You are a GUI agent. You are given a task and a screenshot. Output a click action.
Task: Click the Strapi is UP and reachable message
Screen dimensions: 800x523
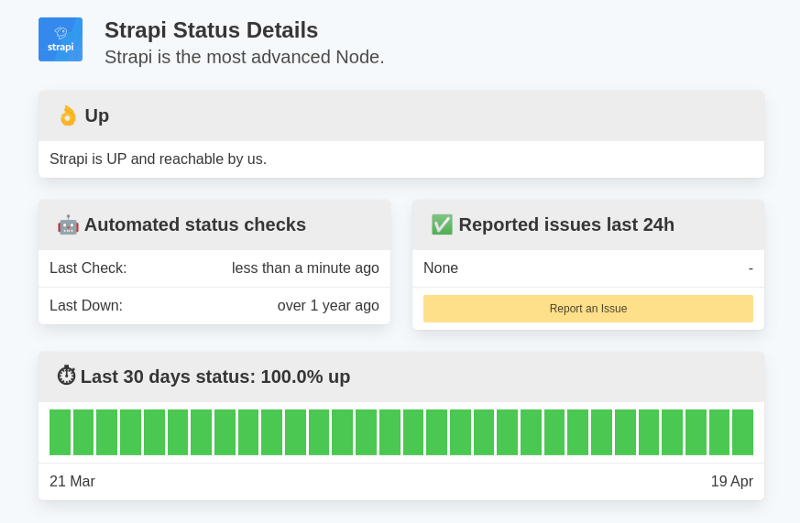tap(158, 159)
